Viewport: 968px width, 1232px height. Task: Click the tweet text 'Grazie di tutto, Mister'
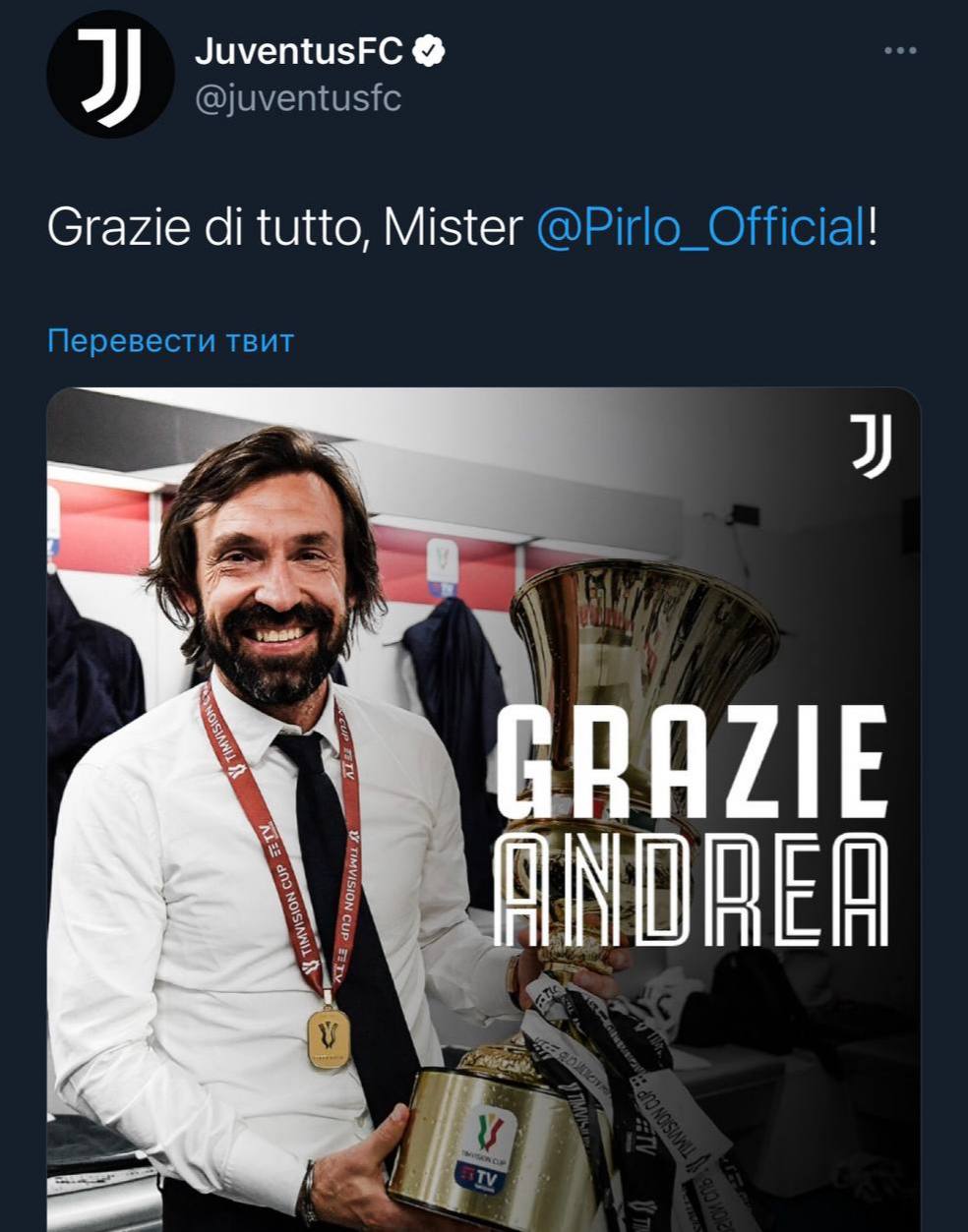(284, 227)
